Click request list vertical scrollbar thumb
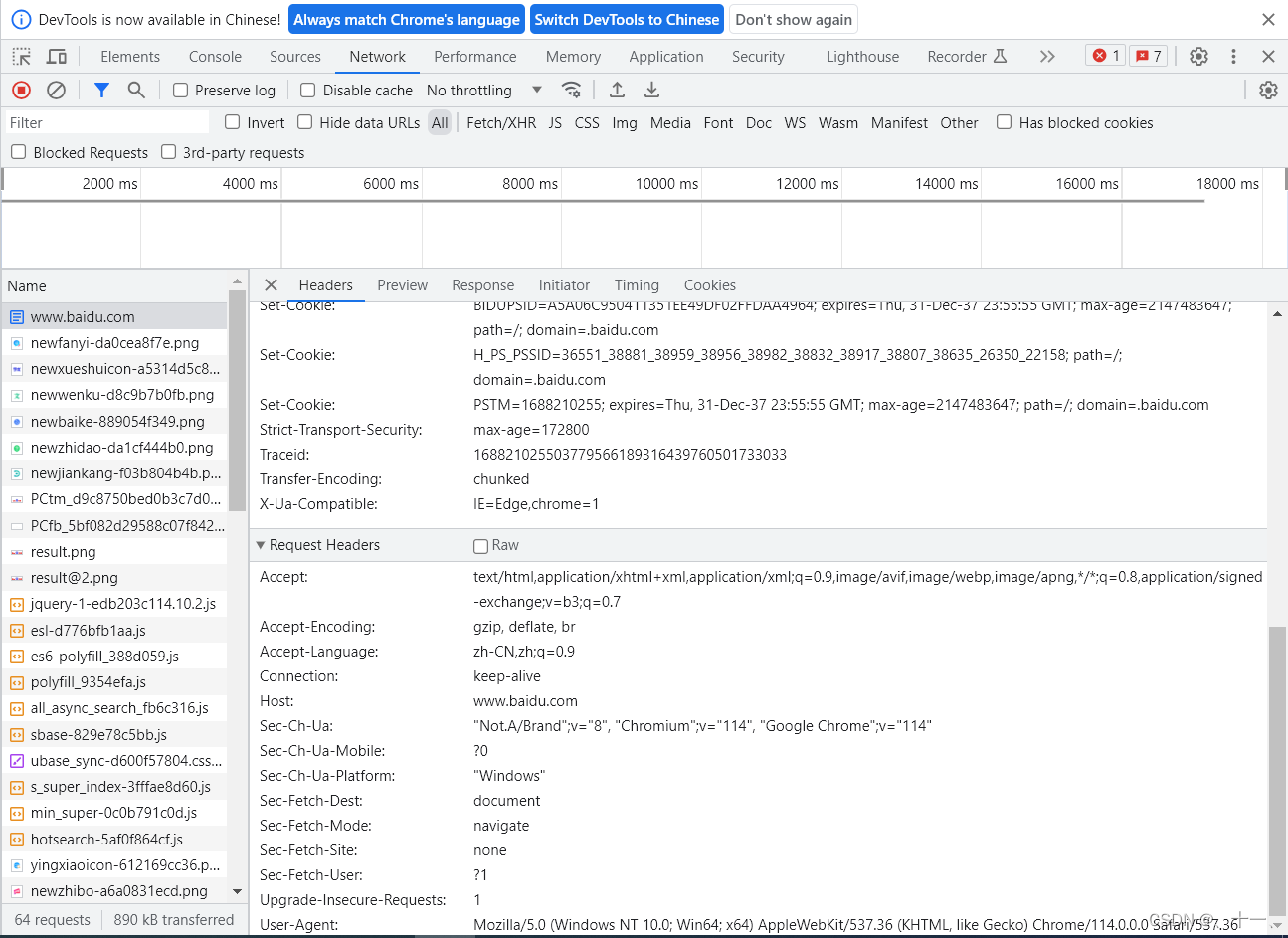The height and width of the screenshot is (938, 1288). [237, 400]
